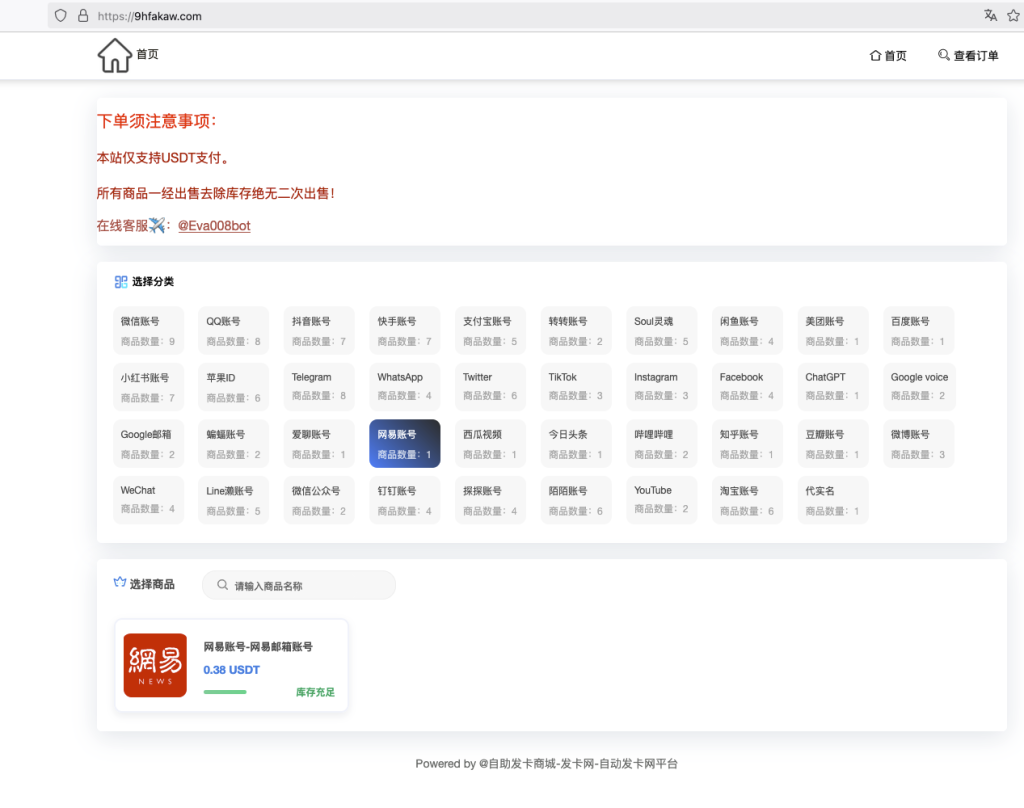1024x808 pixels.
Task: Click the green stock level bar
Action: [225, 692]
